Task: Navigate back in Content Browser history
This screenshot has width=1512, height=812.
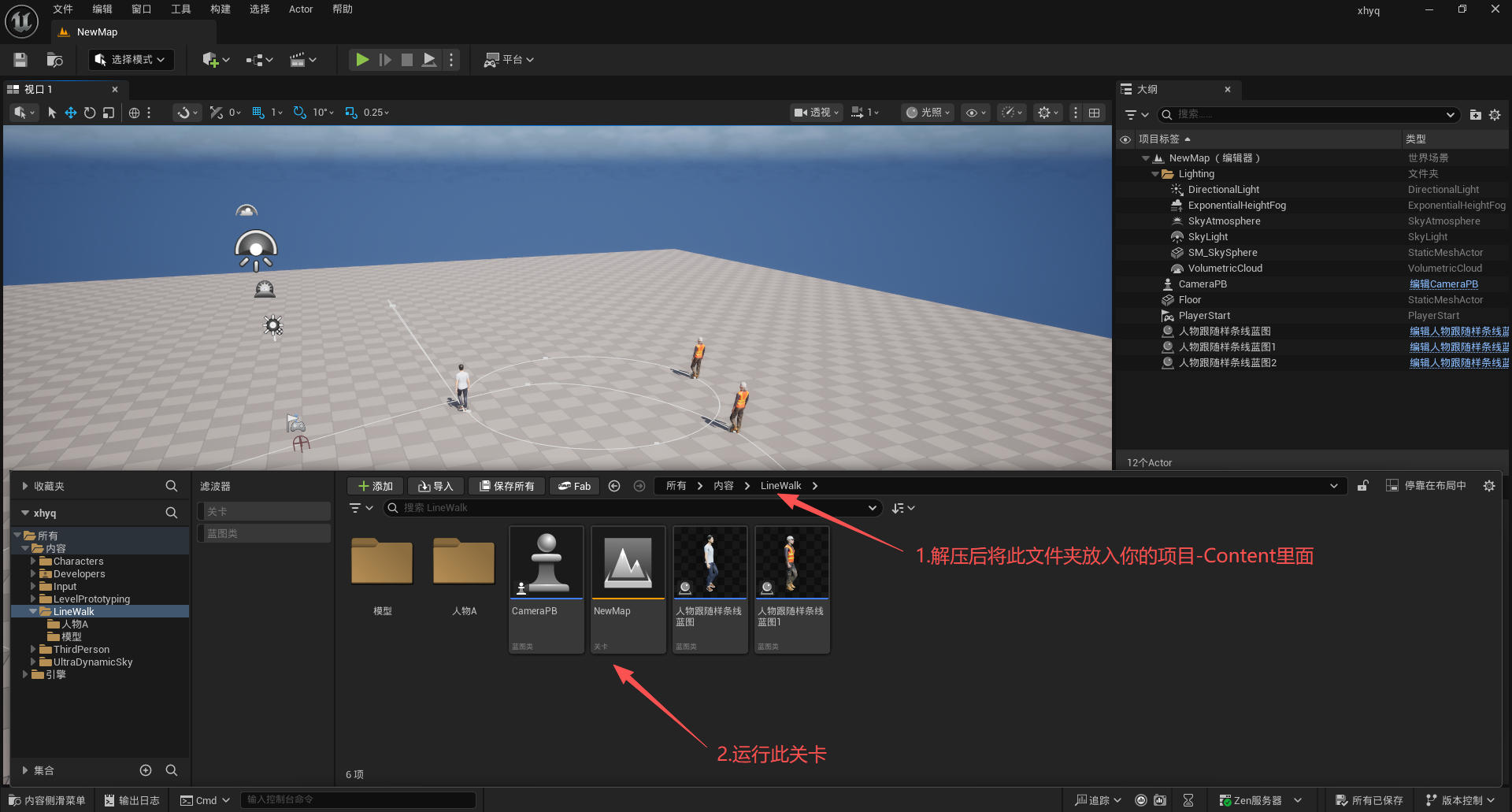Action: (x=614, y=486)
